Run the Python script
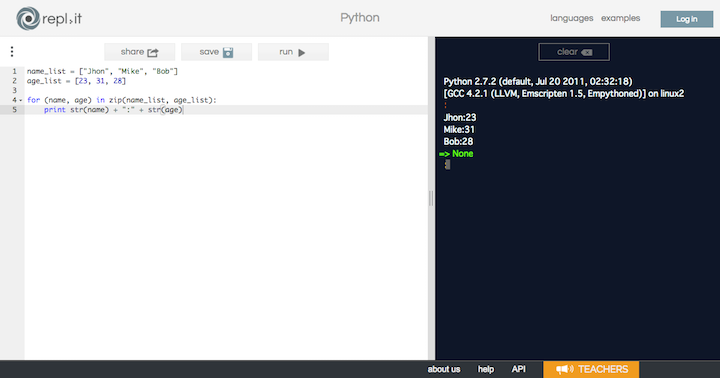Viewport: 720px width, 378px height. coord(293,52)
